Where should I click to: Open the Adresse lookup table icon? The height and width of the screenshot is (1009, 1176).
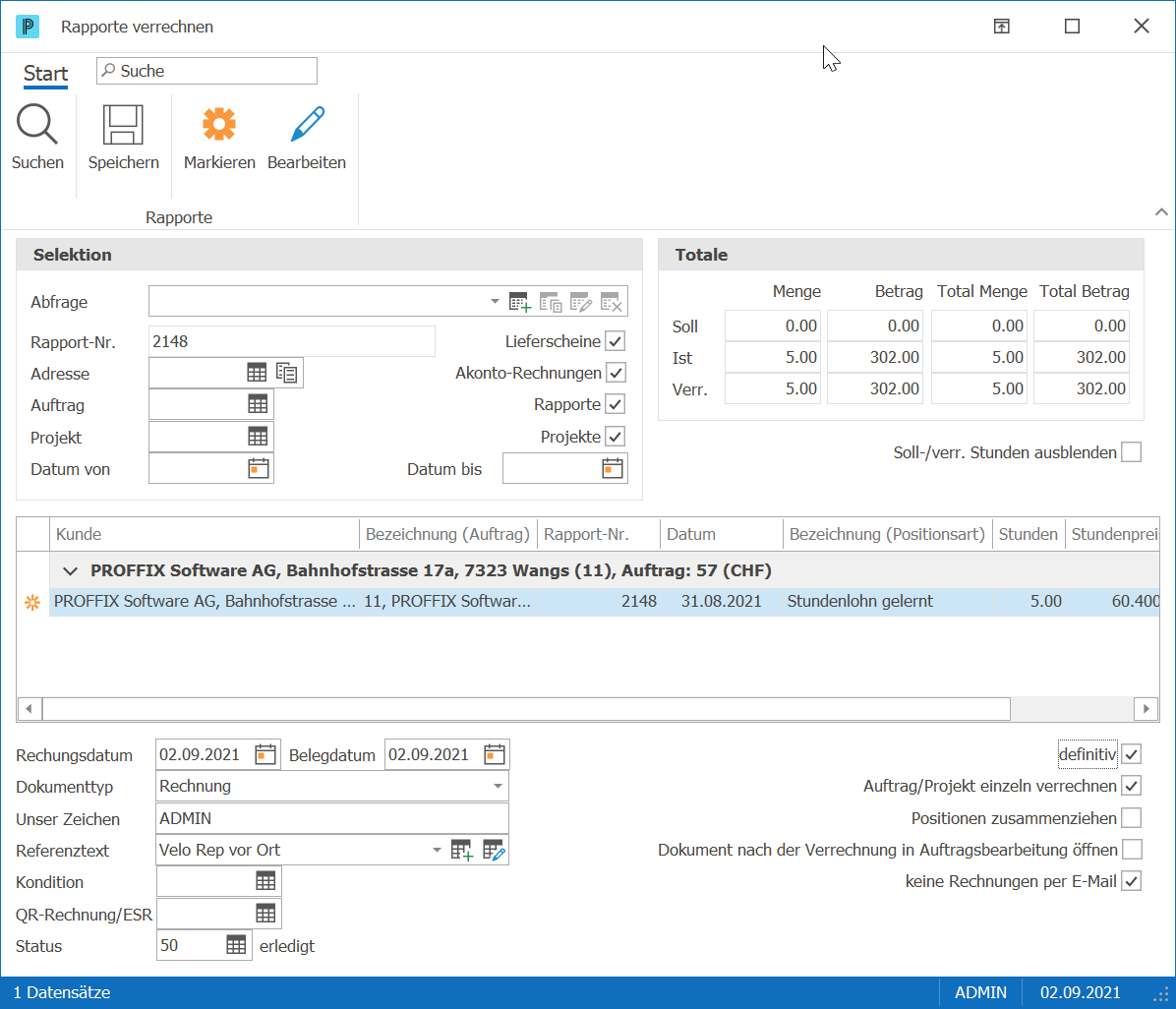coord(257,373)
